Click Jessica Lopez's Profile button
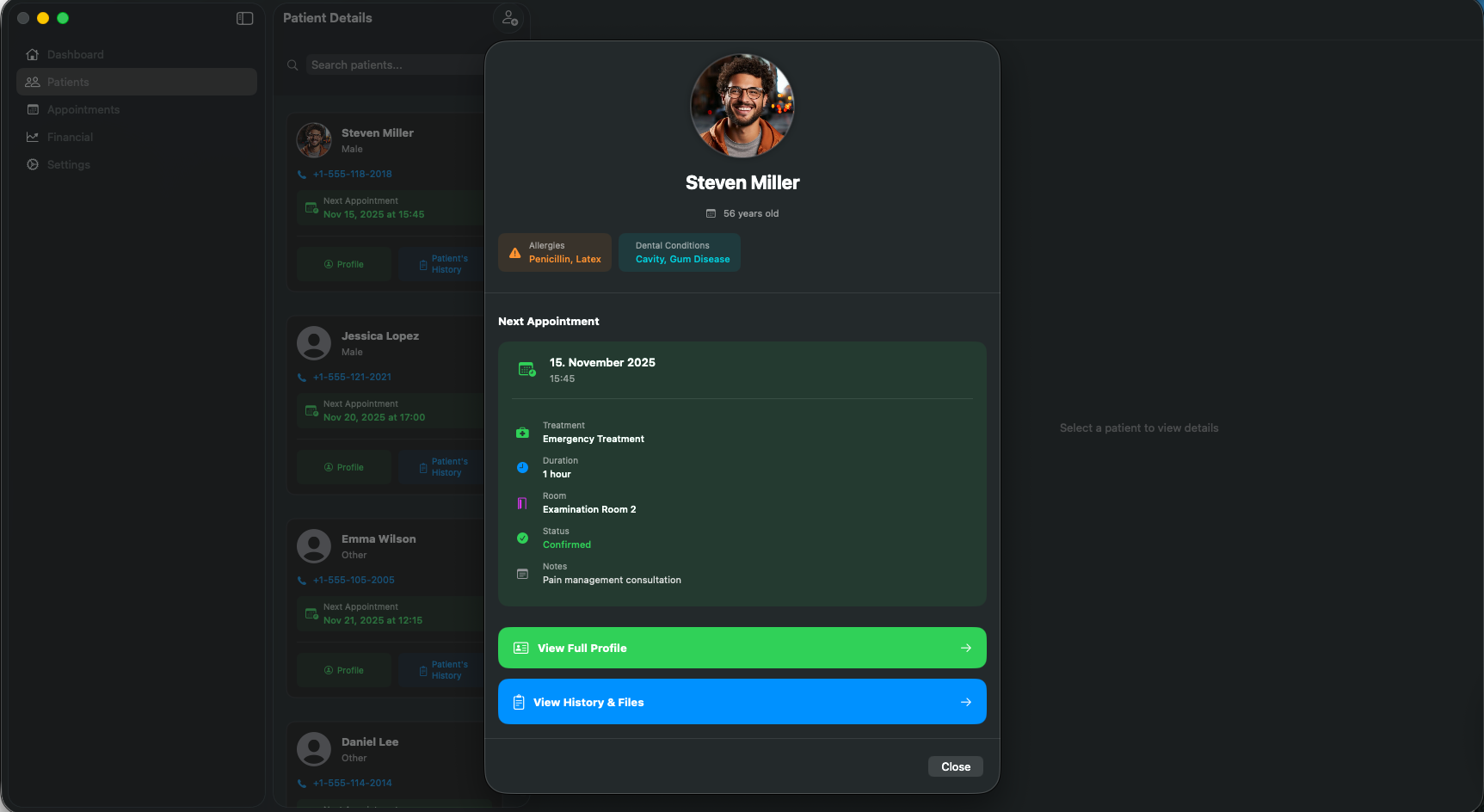 click(344, 467)
